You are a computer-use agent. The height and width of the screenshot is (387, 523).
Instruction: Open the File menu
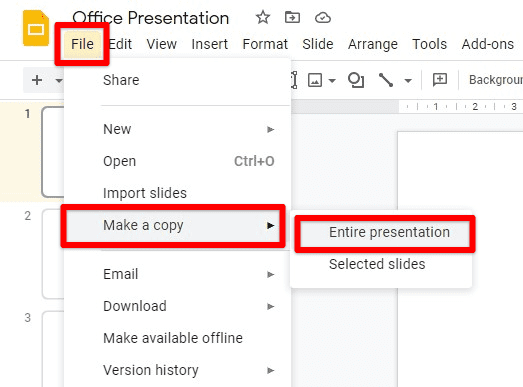point(82,44)
